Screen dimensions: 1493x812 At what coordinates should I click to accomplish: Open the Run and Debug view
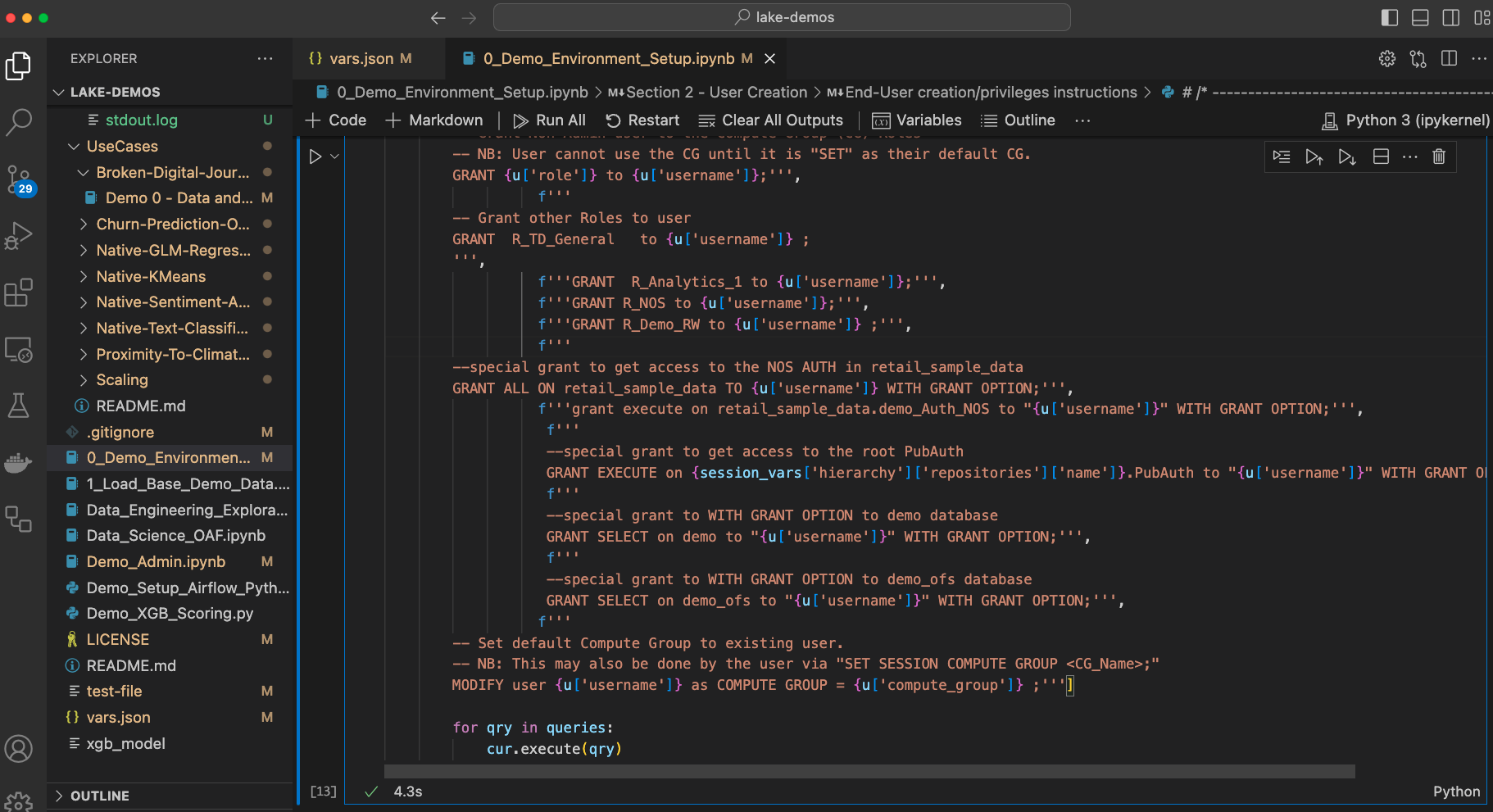(x=18, y=236)
